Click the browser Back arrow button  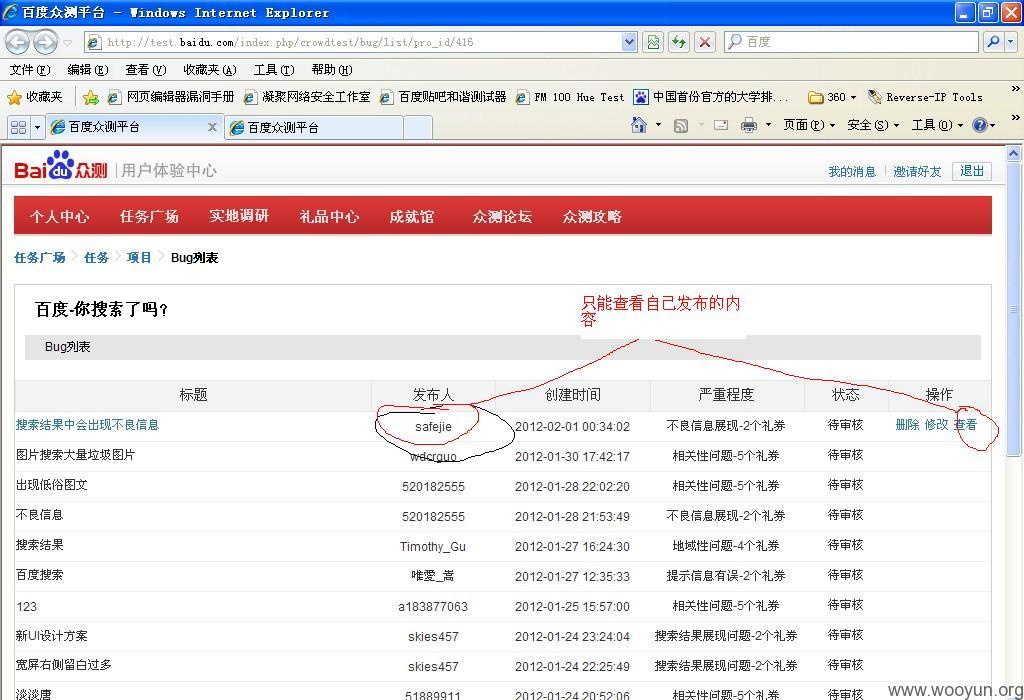(18, 42)
